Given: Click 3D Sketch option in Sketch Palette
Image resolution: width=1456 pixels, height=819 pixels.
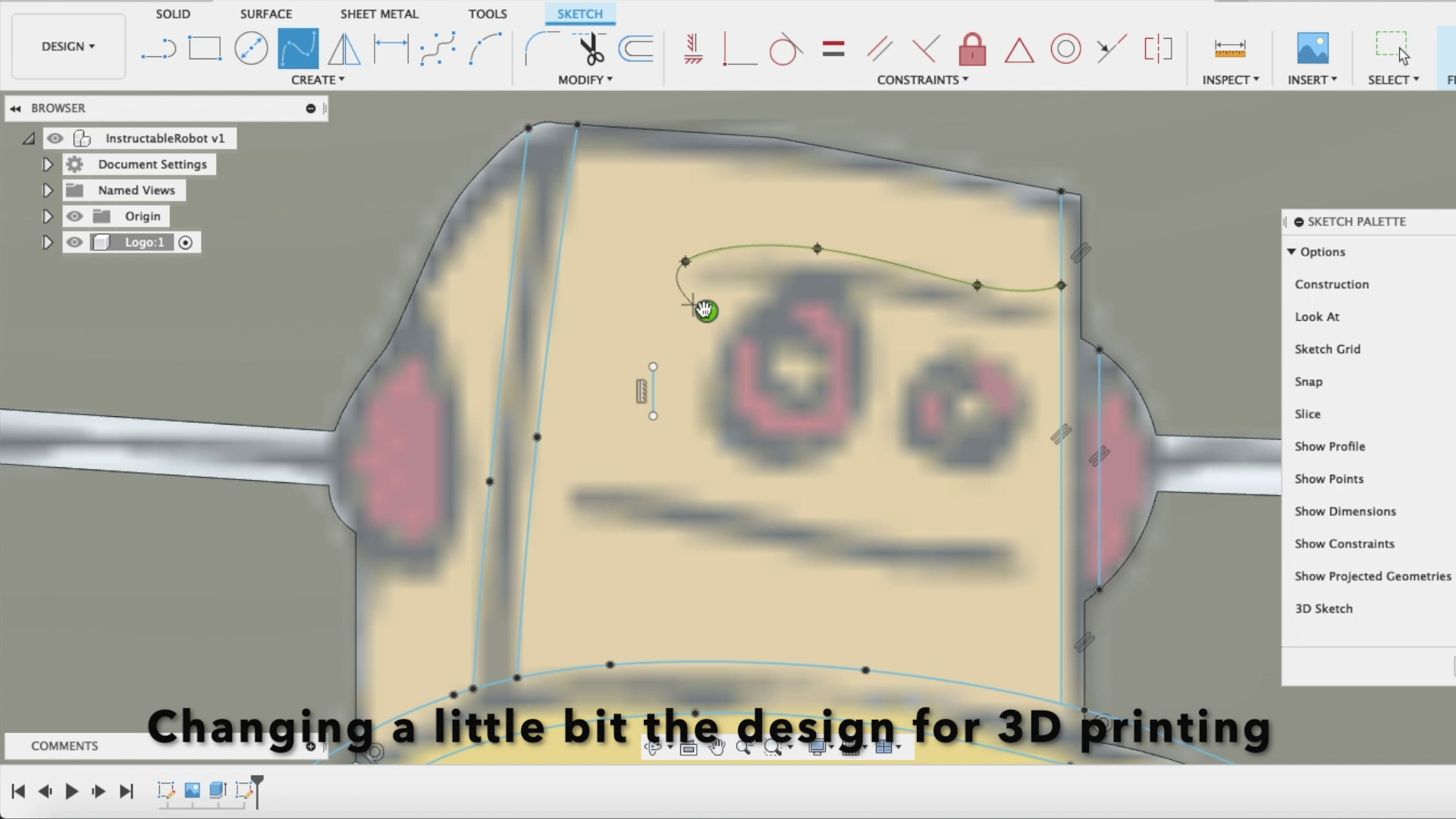Looking at the screenshot, I should (x=1323, y=608).
